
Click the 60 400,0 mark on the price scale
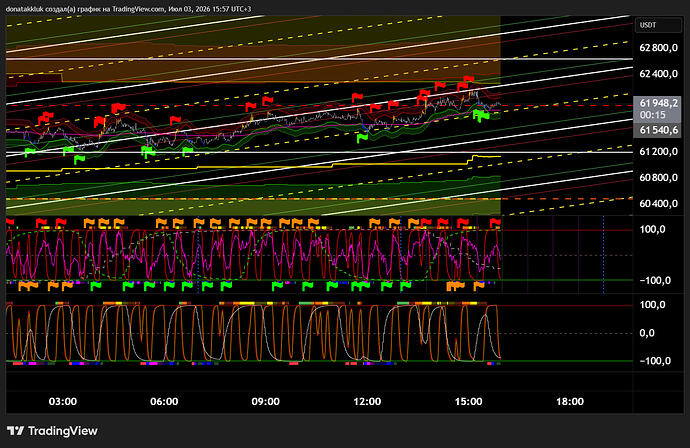658,204
